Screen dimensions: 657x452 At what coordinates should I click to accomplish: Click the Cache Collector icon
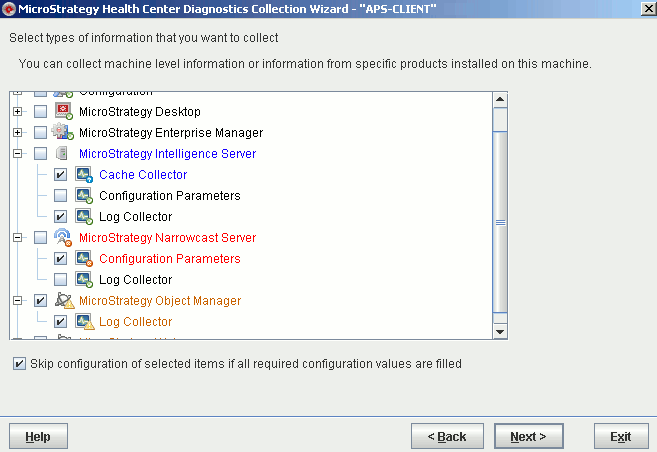click(x=84, y=175)
